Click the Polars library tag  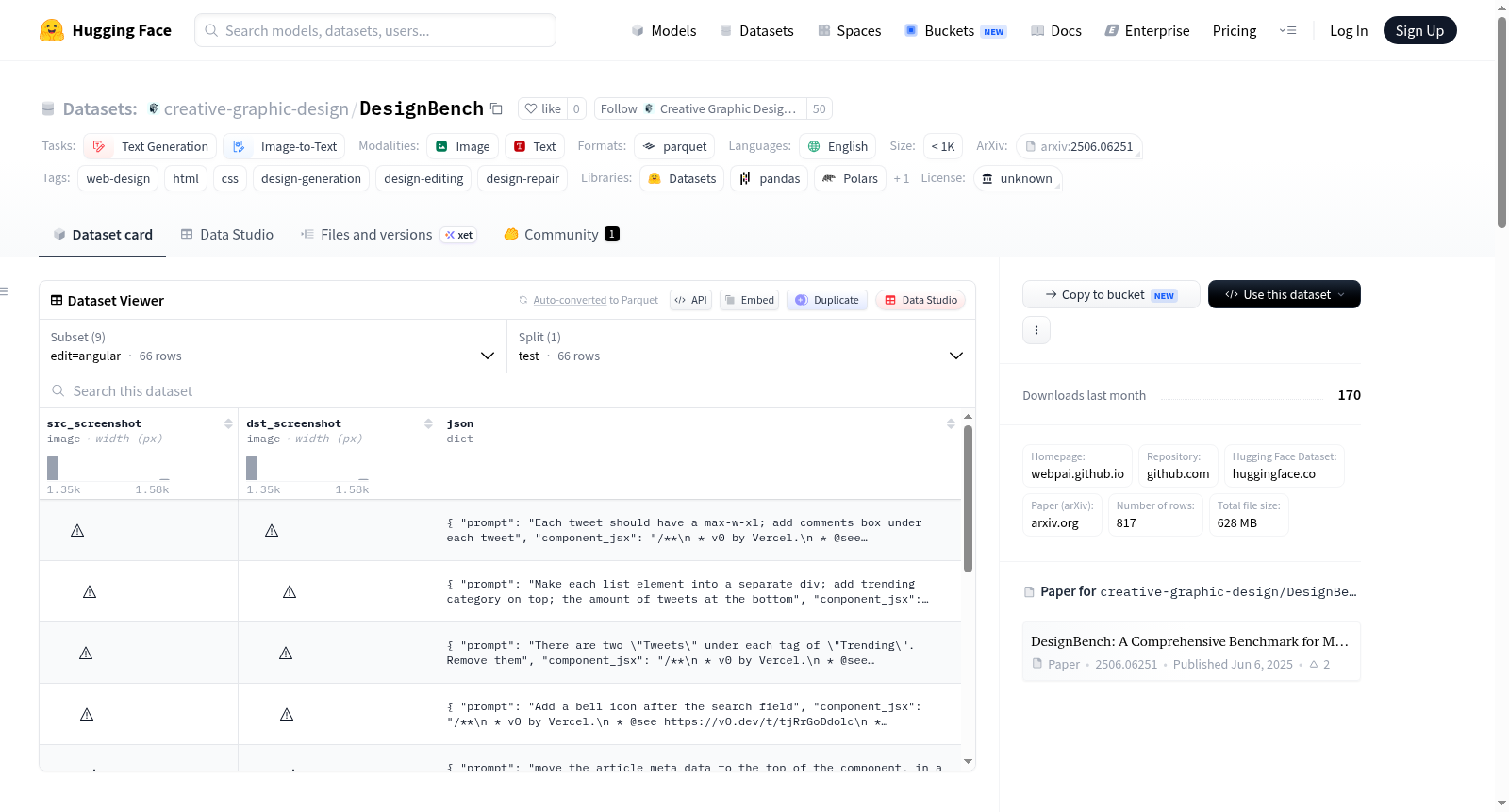[x=850, y=178]
